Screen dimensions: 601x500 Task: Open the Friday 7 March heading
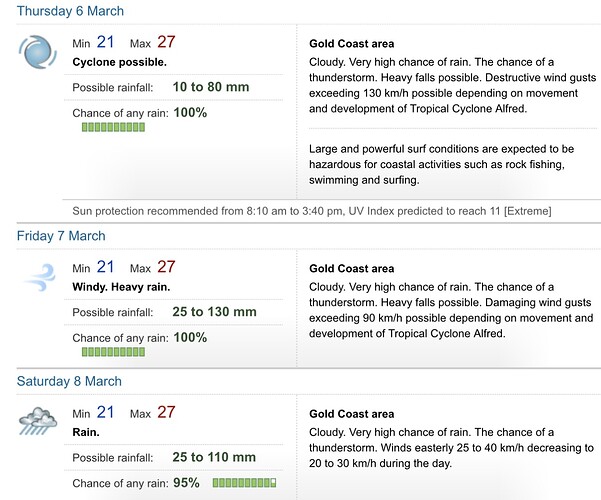[61, 235]
